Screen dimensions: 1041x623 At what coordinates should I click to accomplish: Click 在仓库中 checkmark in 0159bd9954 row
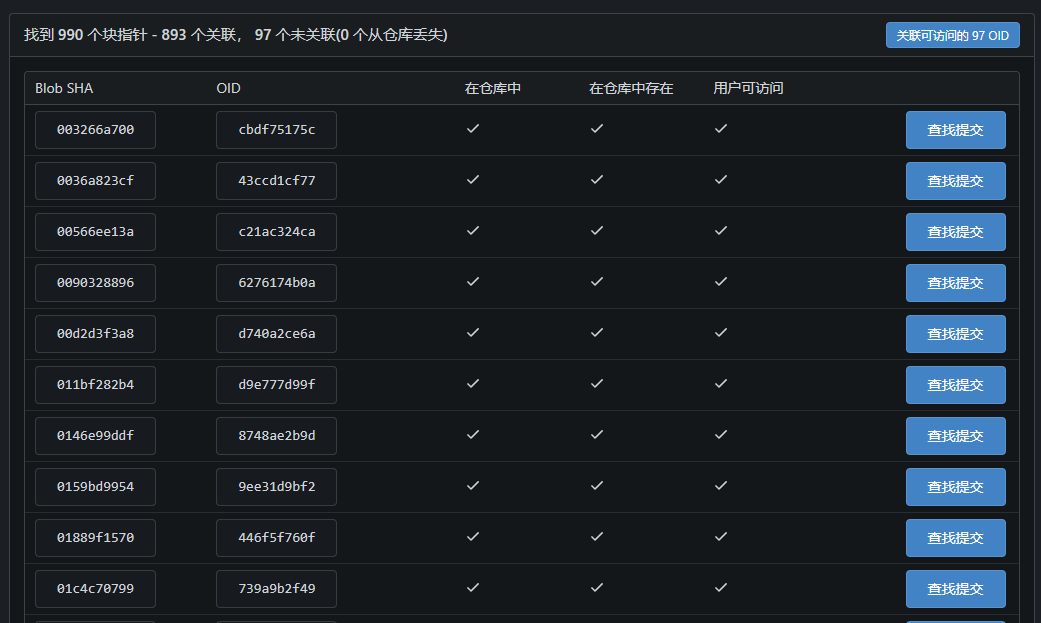click(473, 486)
